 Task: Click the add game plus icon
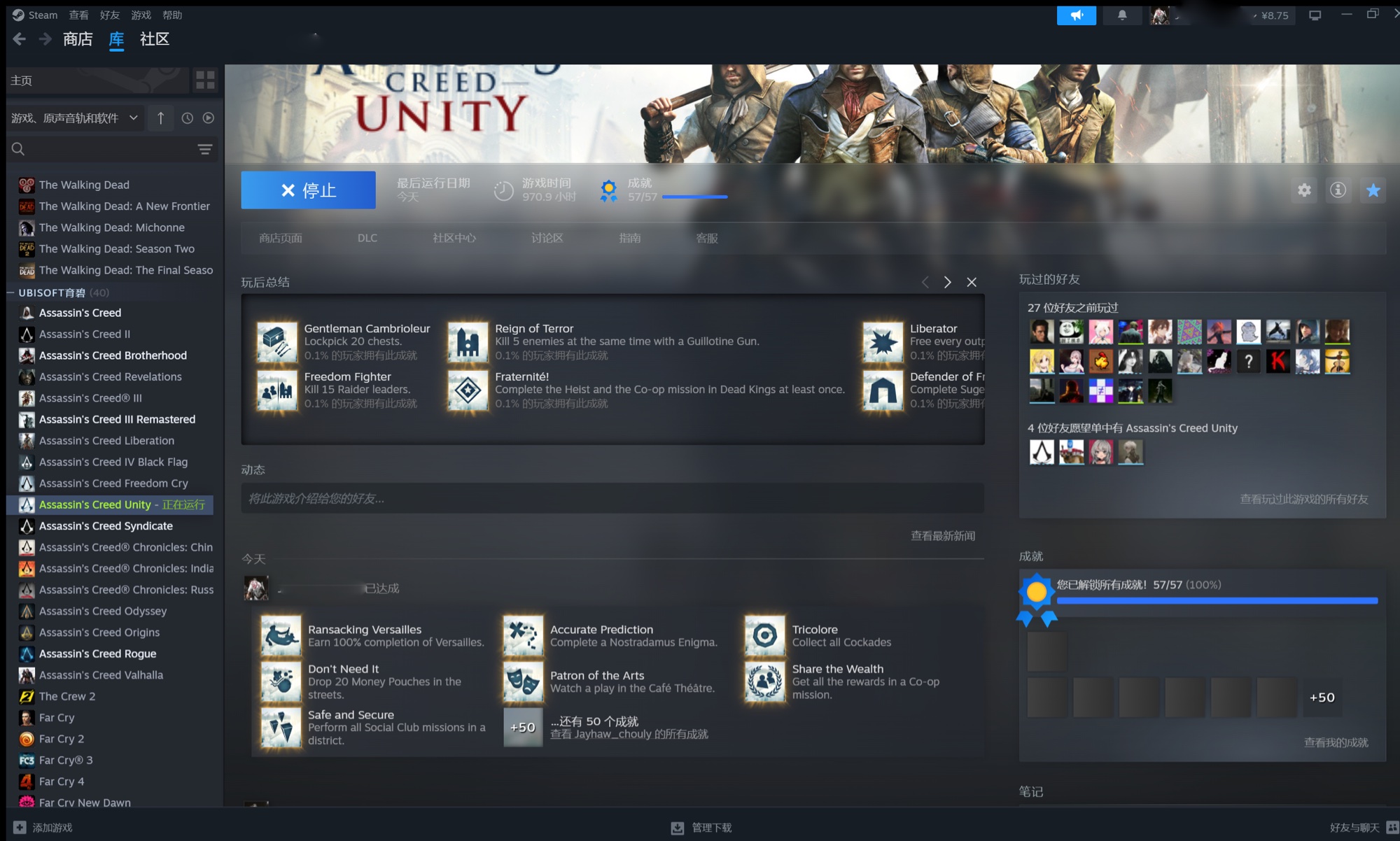coord(20,827)
